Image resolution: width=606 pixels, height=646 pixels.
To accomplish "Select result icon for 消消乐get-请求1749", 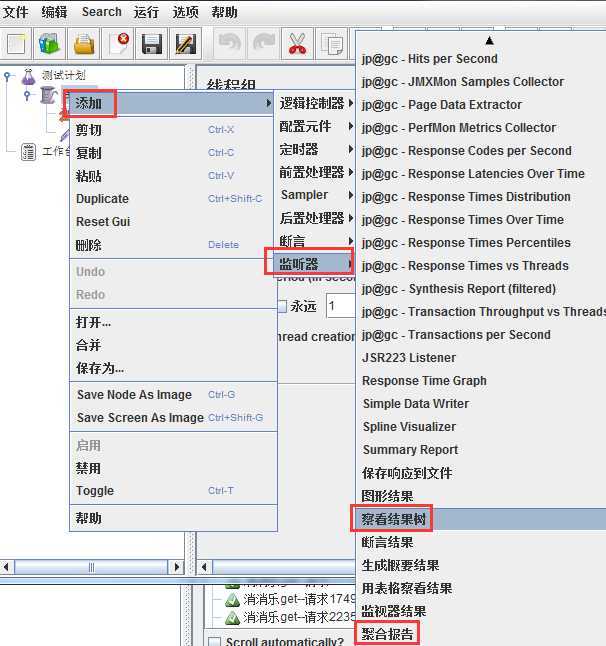I will click(x=232, y=600).
